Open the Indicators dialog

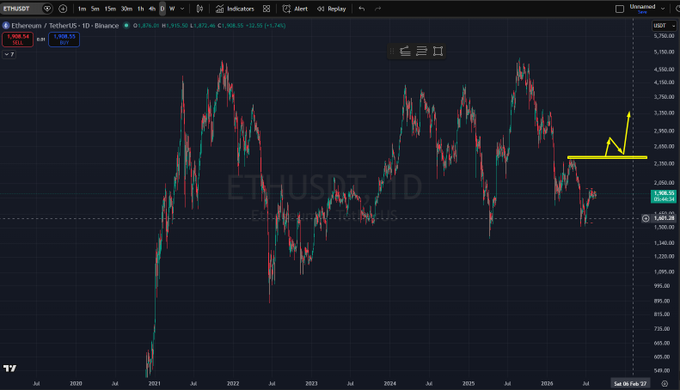(235, 9)
